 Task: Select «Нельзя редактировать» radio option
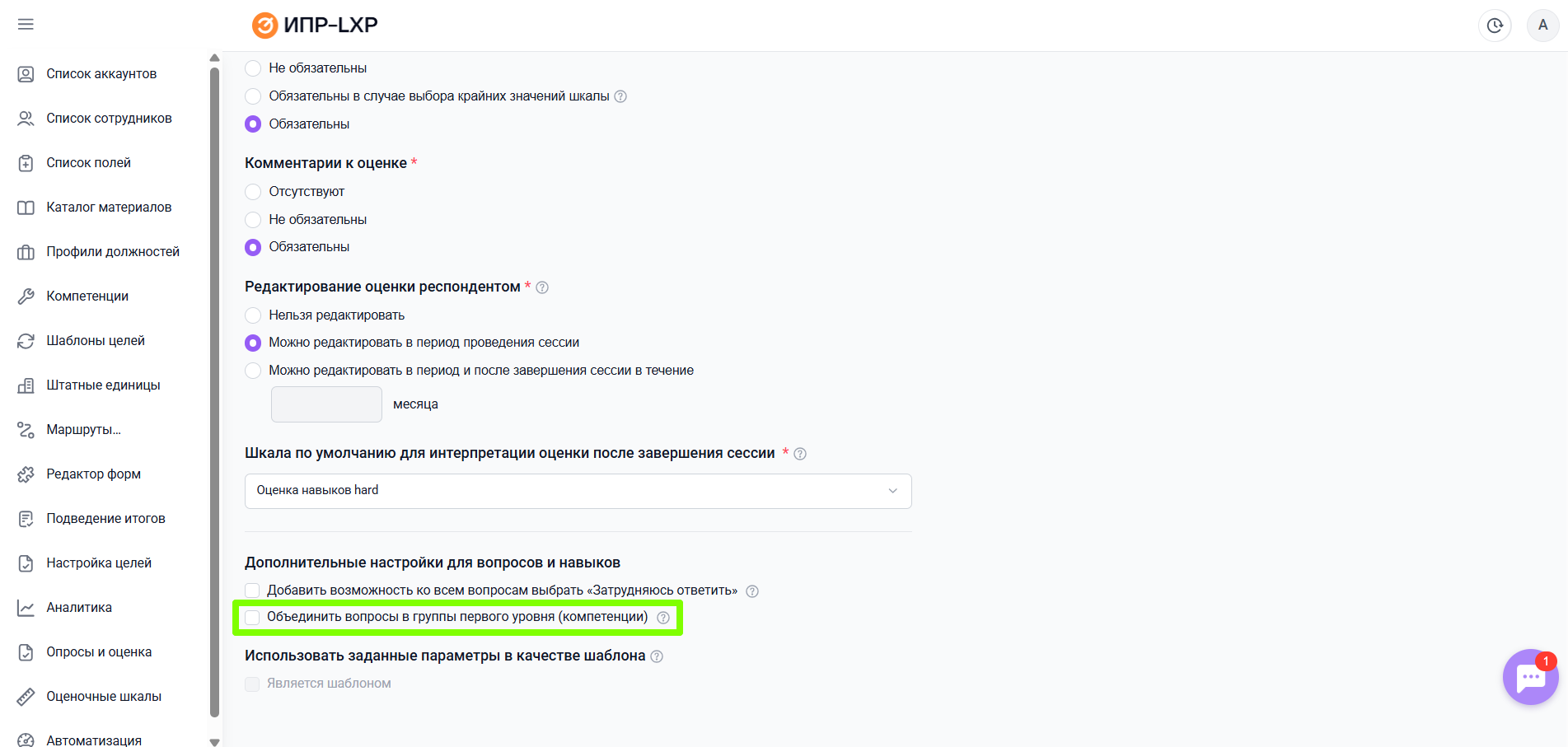253,315
